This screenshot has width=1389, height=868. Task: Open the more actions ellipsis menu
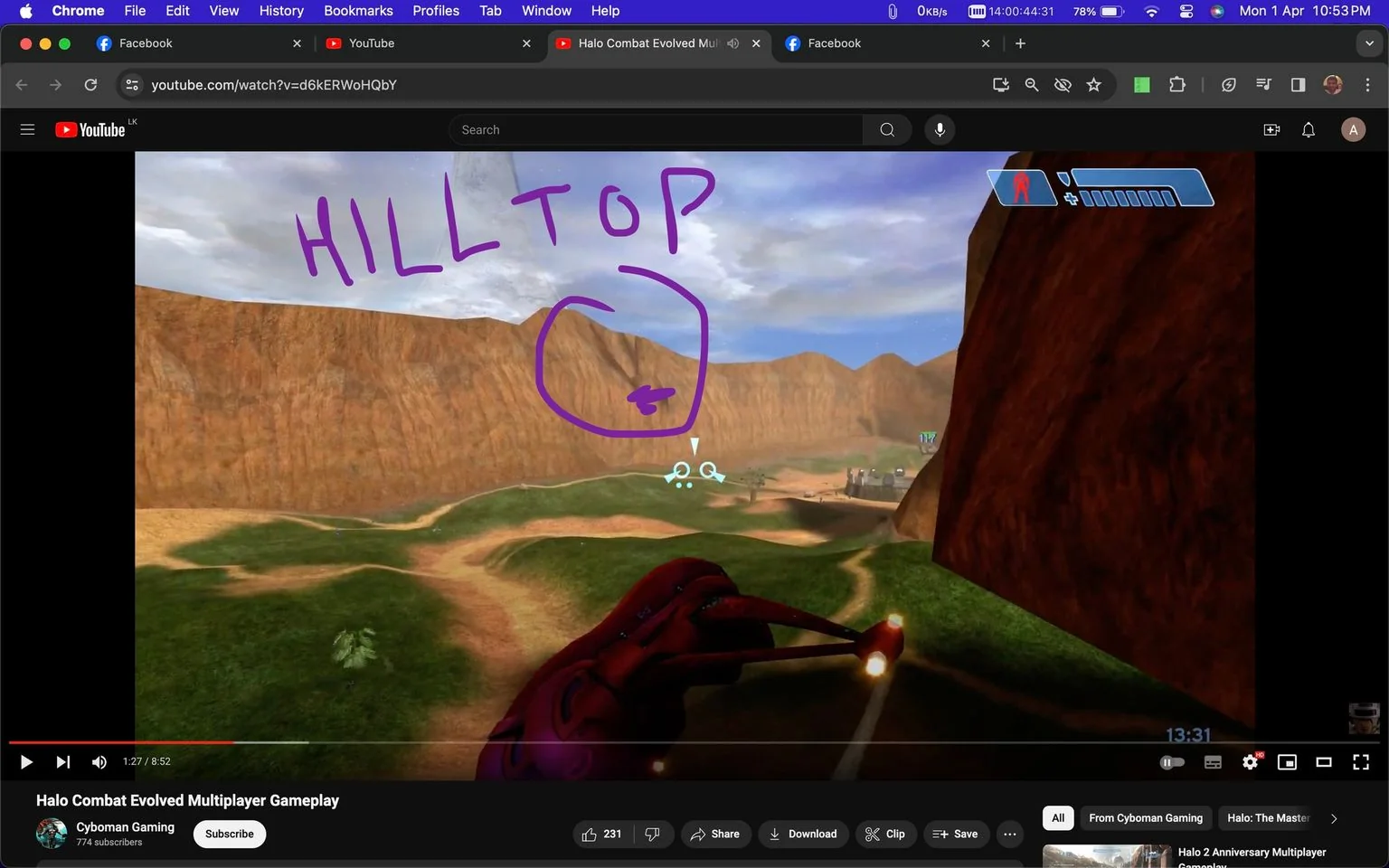point(1010,834)
